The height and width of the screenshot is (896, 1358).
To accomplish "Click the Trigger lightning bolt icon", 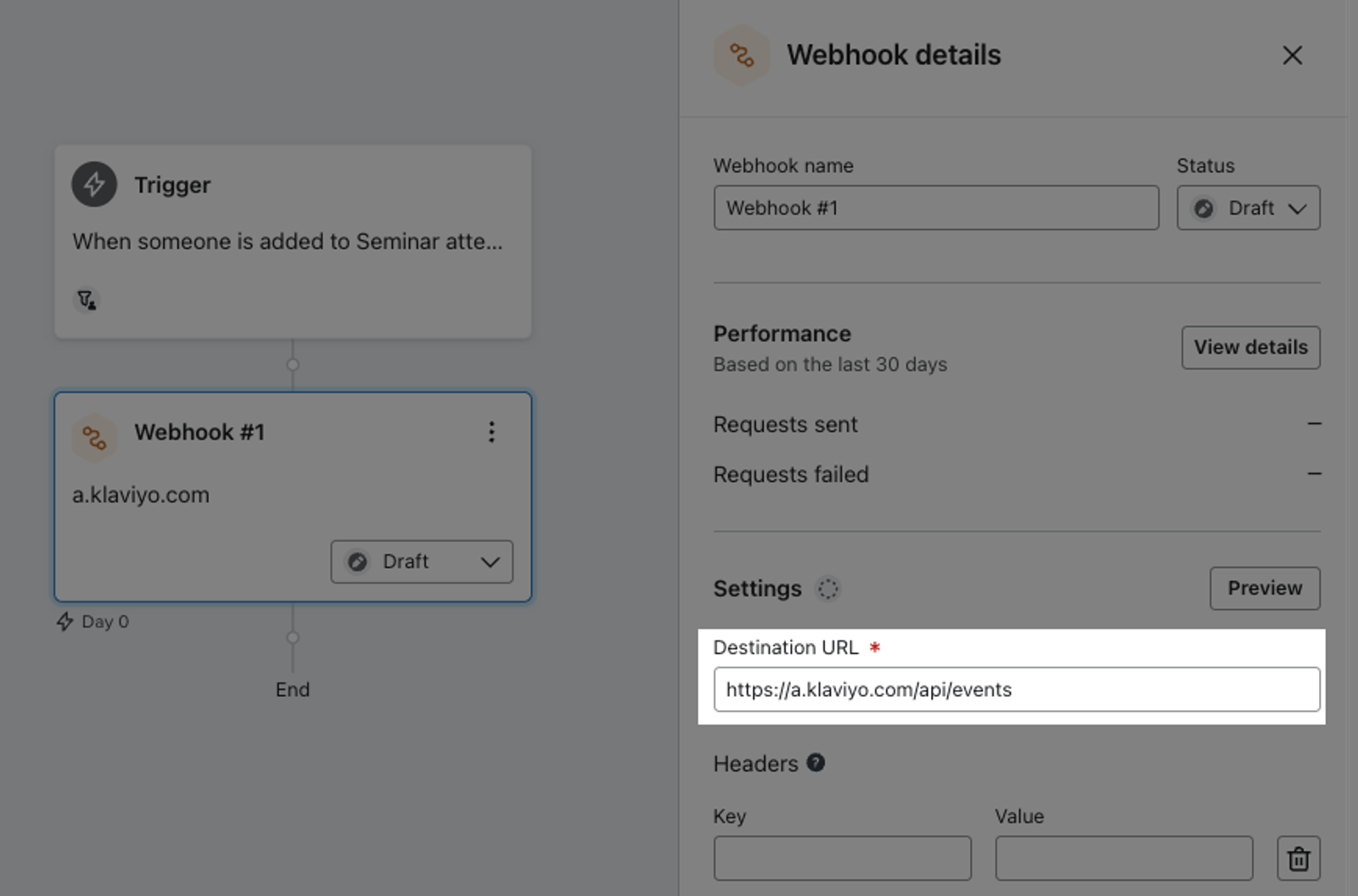I will coord(94,184).
